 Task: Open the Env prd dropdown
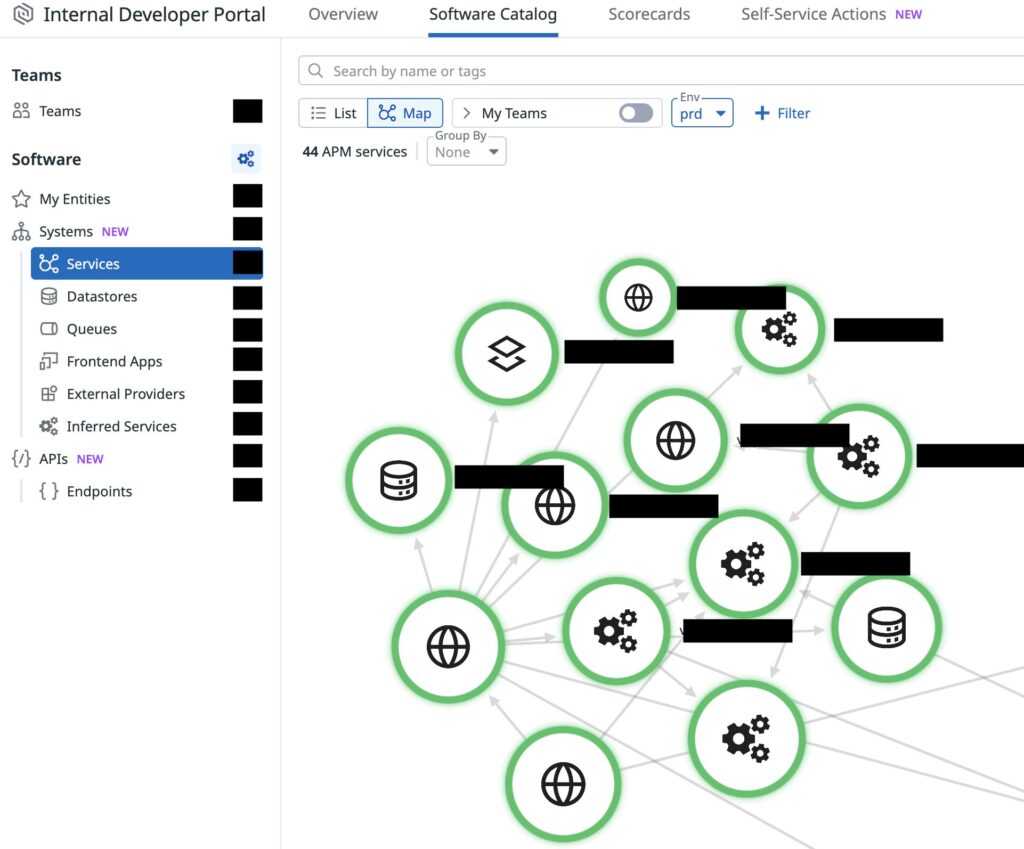pos(702,114)
